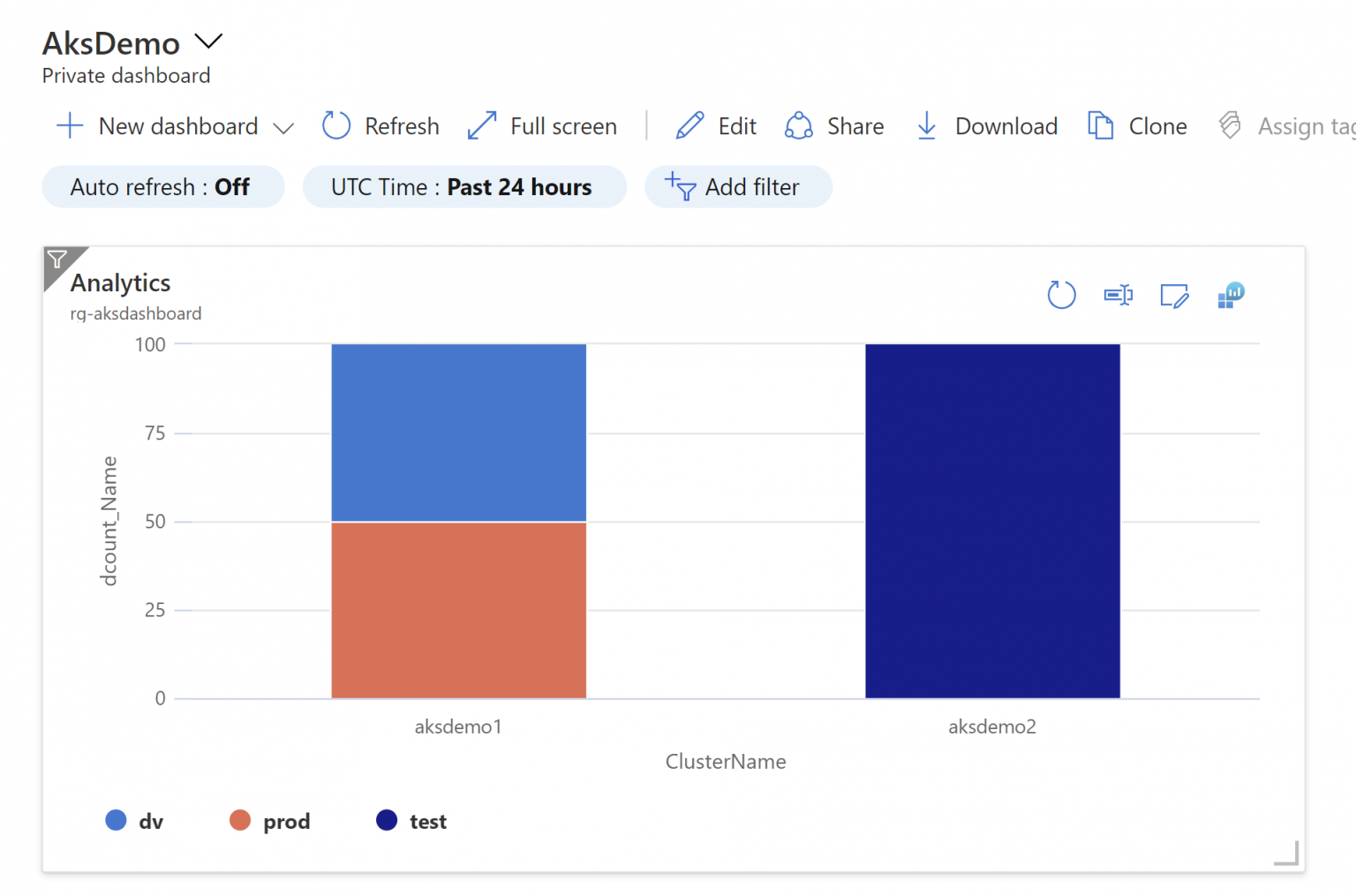Open the Share option
Screen dimensions: 1356x896
pyautogui.click(x=833, y=125)
